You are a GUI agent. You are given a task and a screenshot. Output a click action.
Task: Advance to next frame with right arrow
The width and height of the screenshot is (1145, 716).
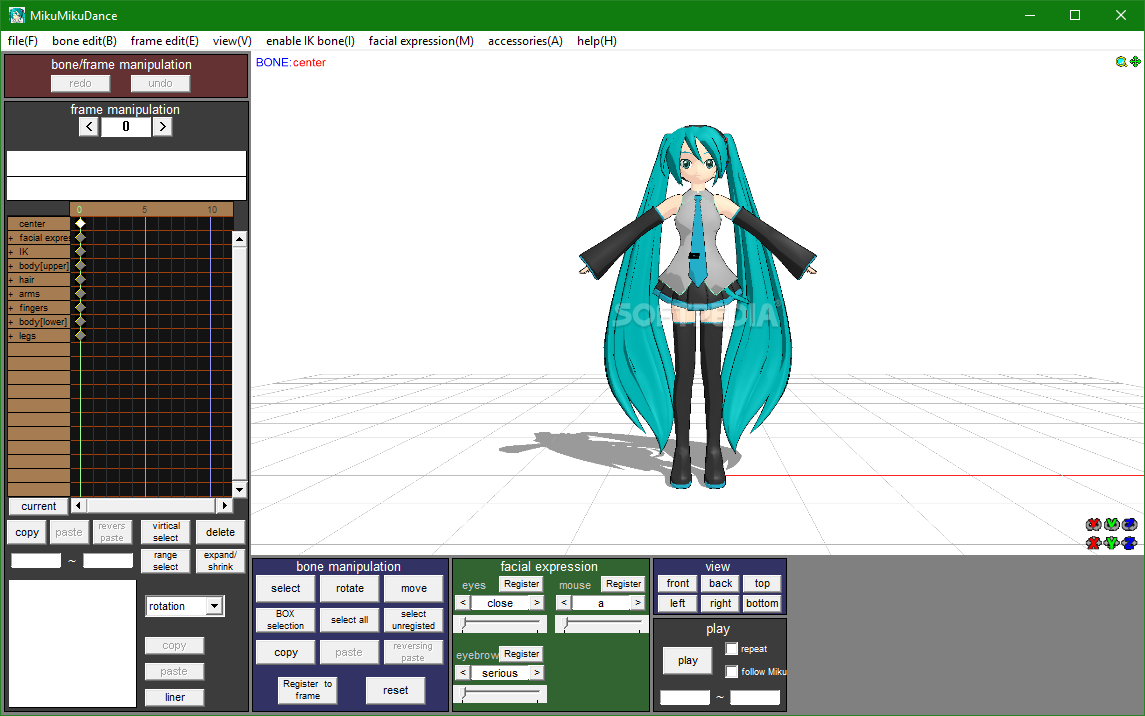point(162,126)
